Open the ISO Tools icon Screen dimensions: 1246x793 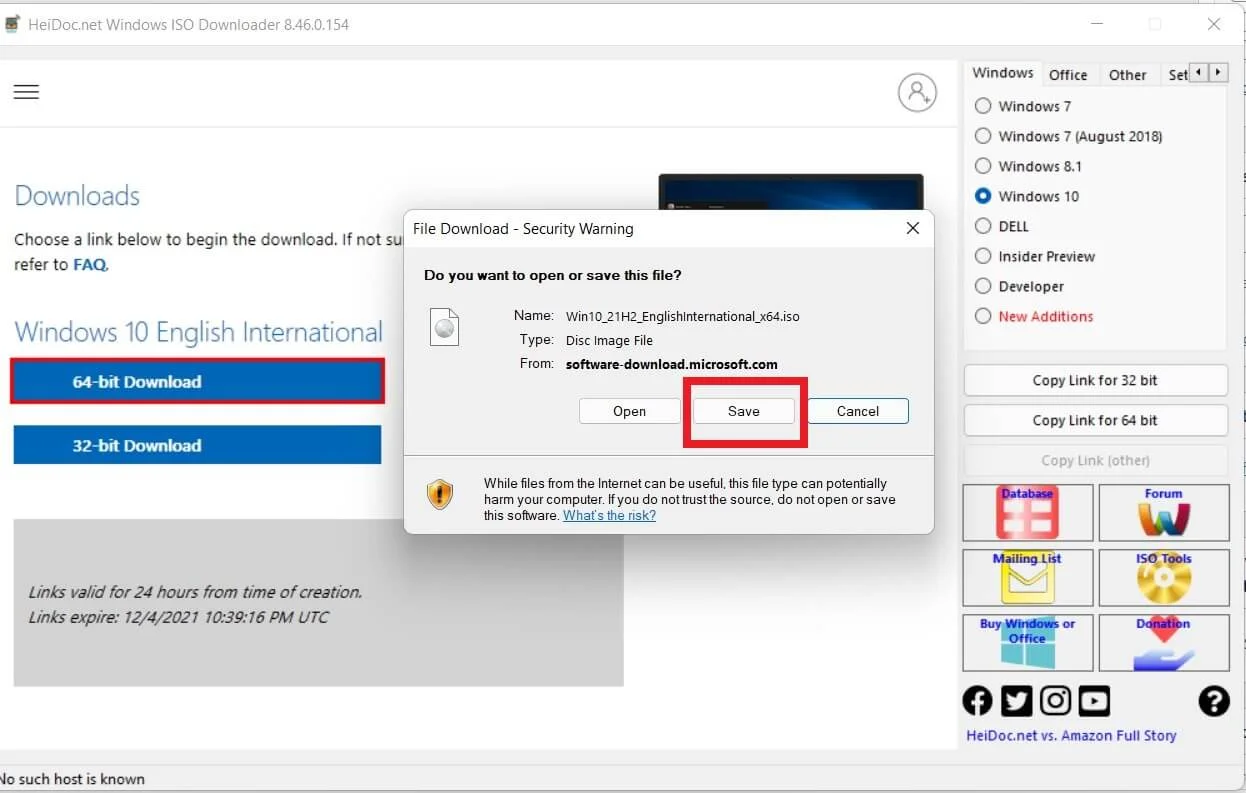point(1163,577)
